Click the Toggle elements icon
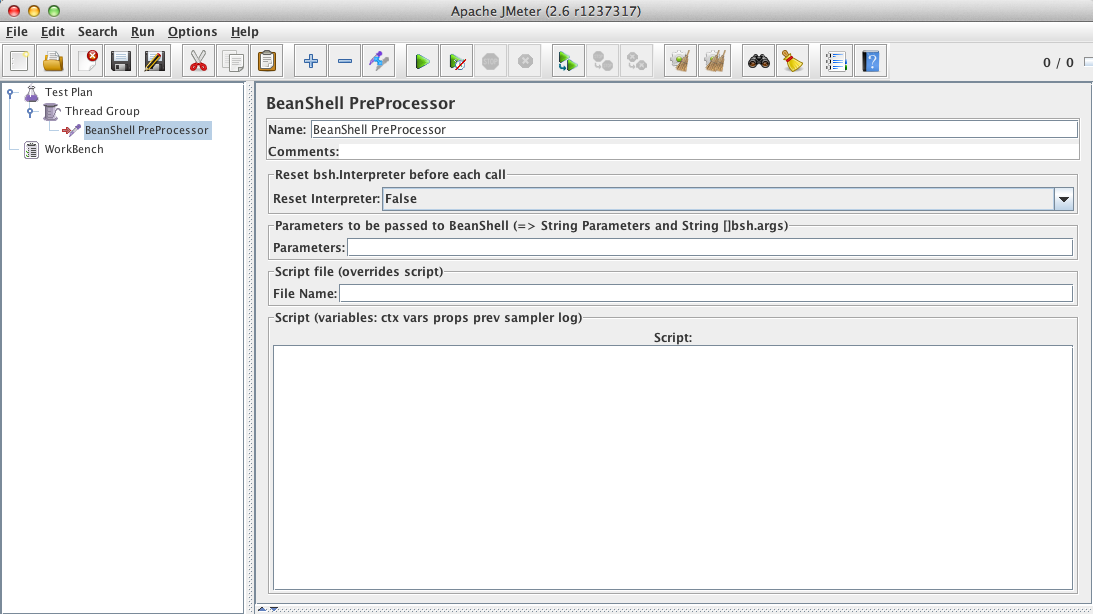 [x=379, y=61]
